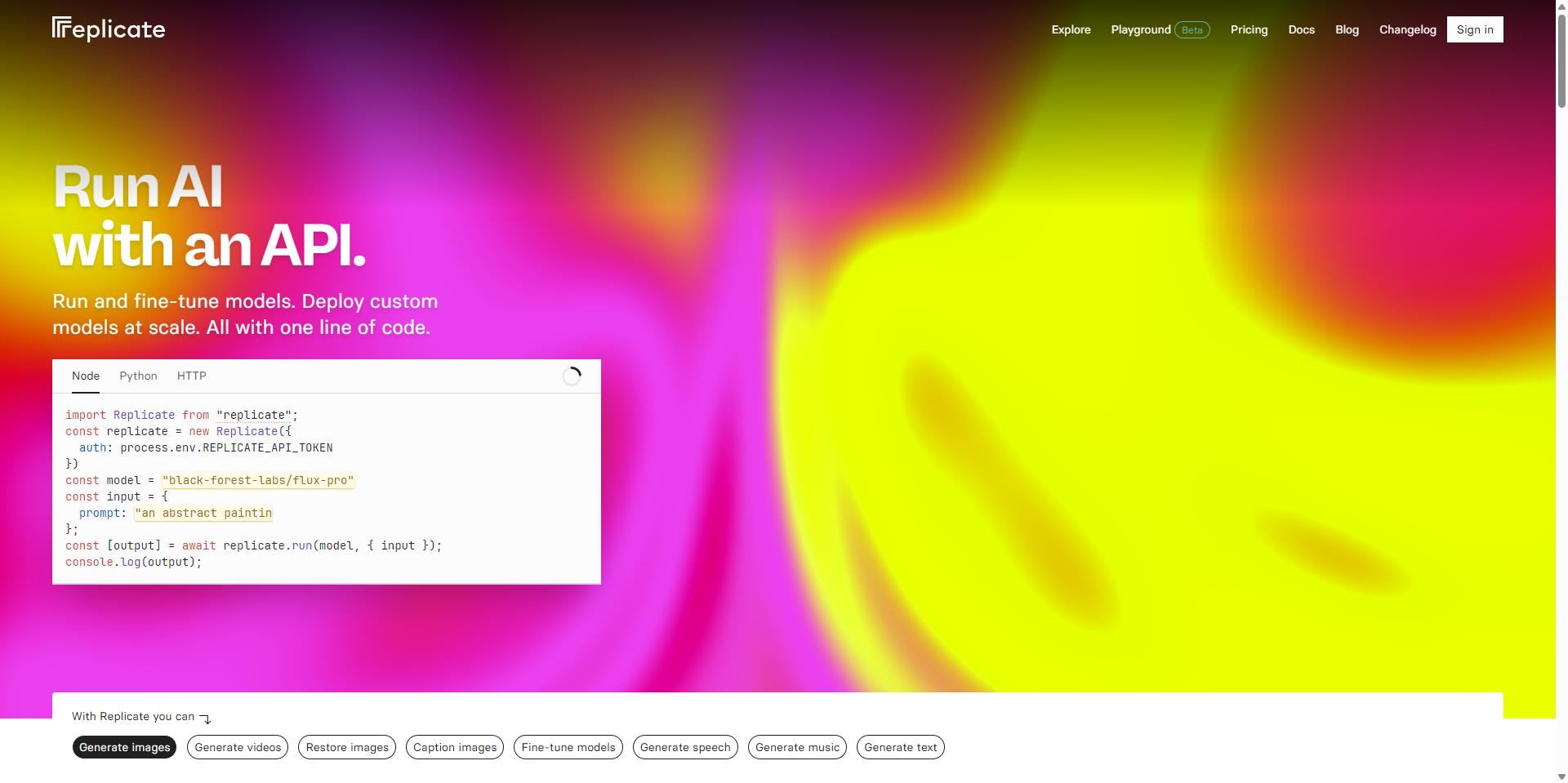Go to the Pricing page

click(x=1249, y=30)
